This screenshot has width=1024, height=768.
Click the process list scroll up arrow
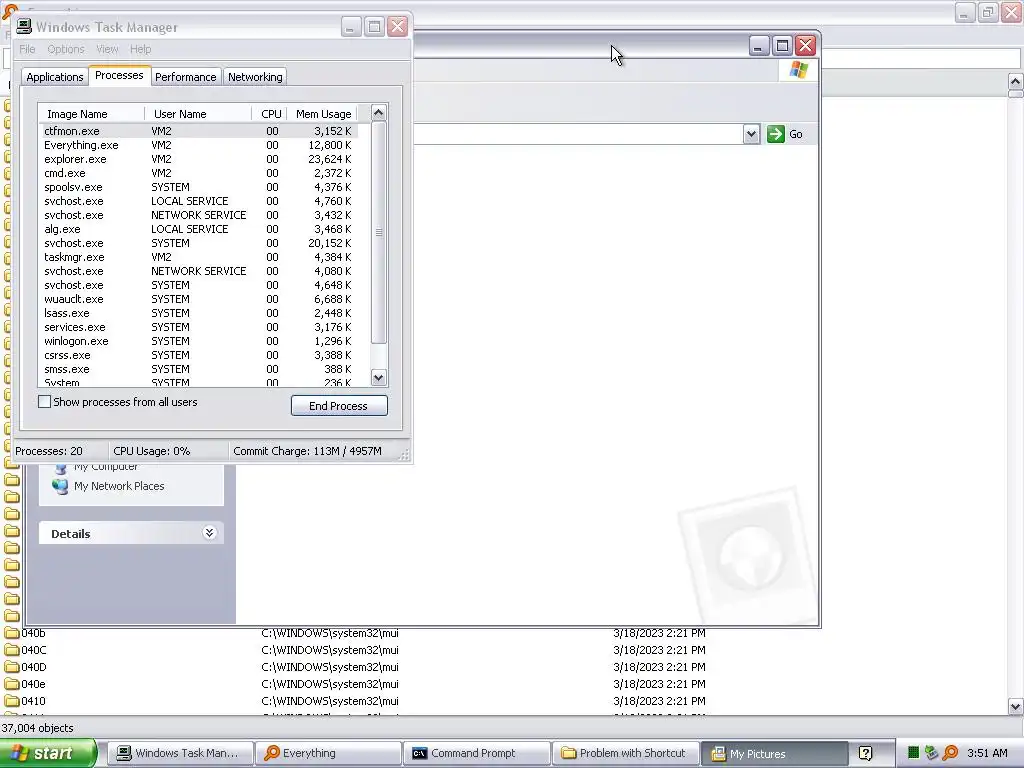(x=379, y=113)
